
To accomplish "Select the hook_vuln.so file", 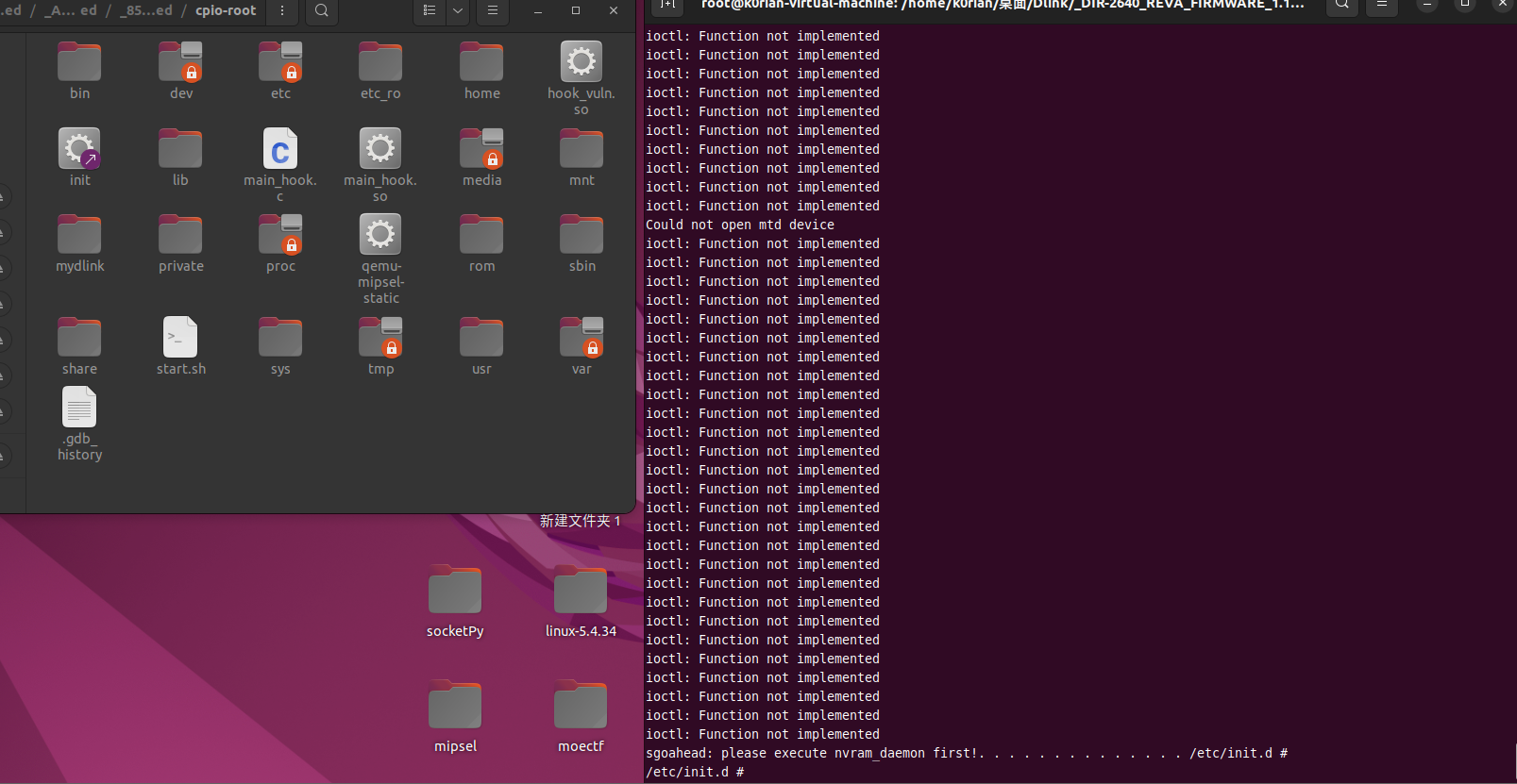I will click(x=582, y=77).
